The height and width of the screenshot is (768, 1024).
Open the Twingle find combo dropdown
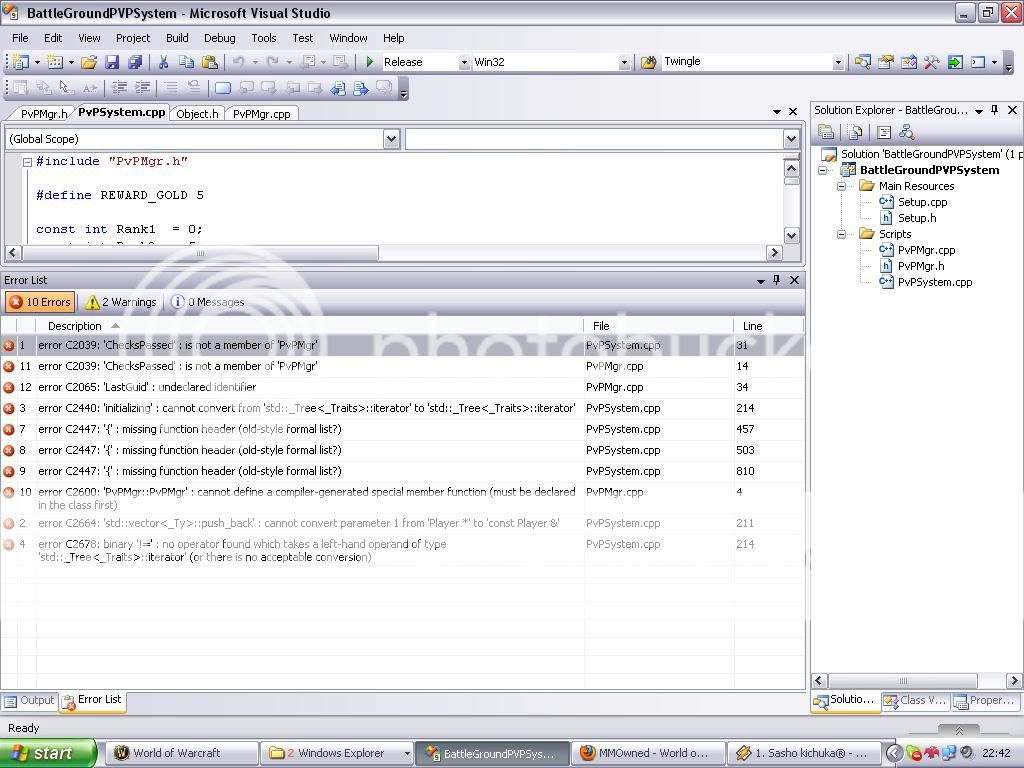click(x=838, y=62)
